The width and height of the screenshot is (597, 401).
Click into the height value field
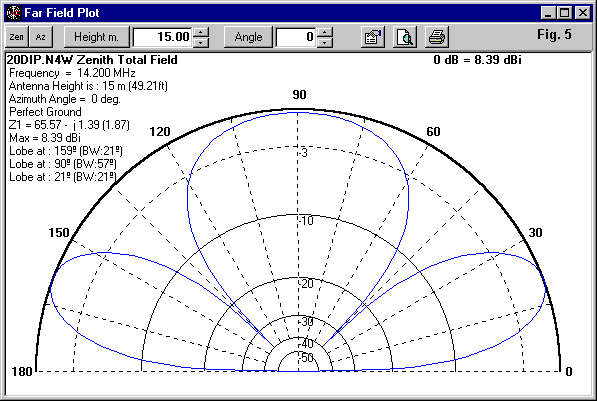[x=163, y=37]
